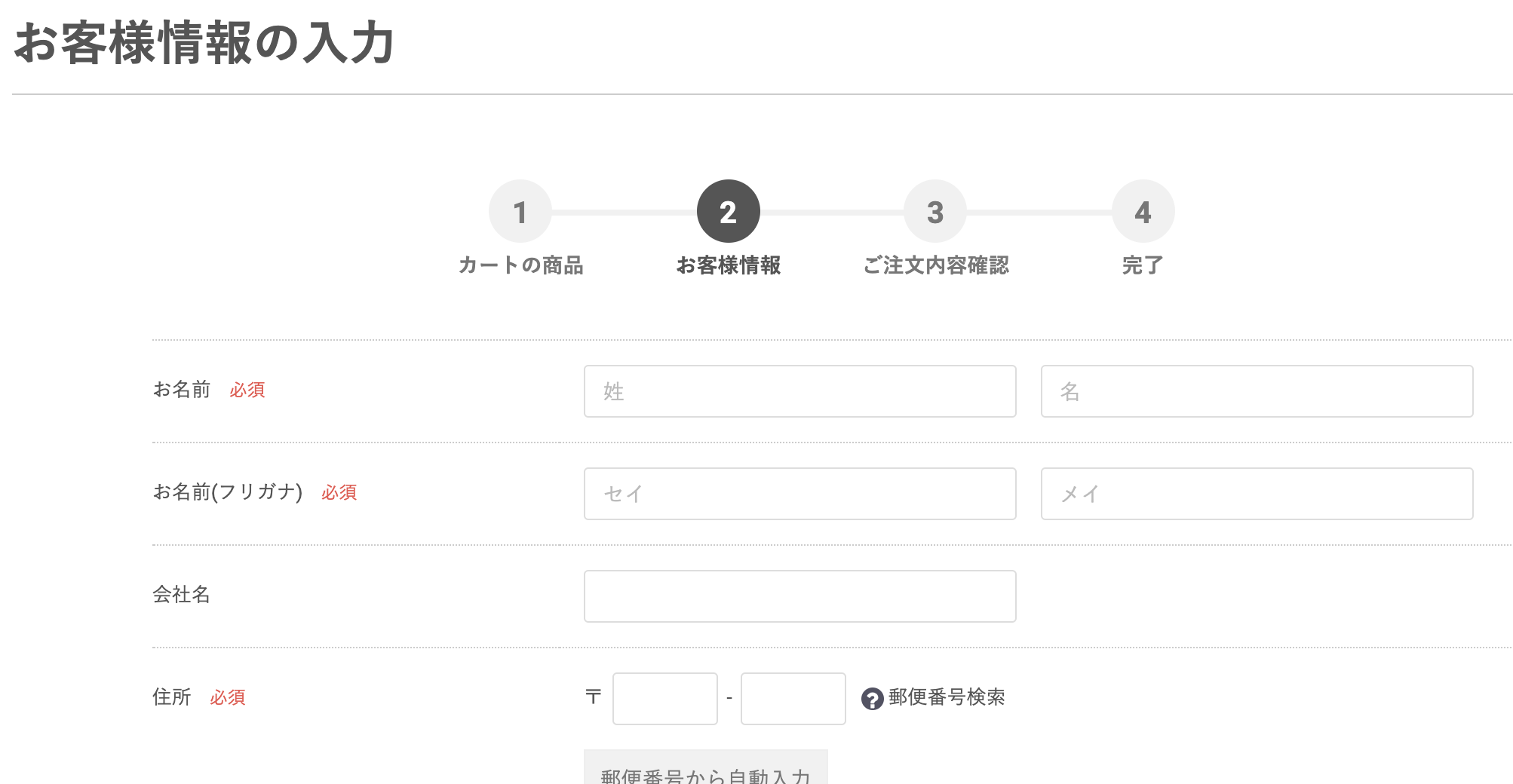Click the お名前 field label
The width and height of the screenshot is (1513, 784).
tap(182, 390)
